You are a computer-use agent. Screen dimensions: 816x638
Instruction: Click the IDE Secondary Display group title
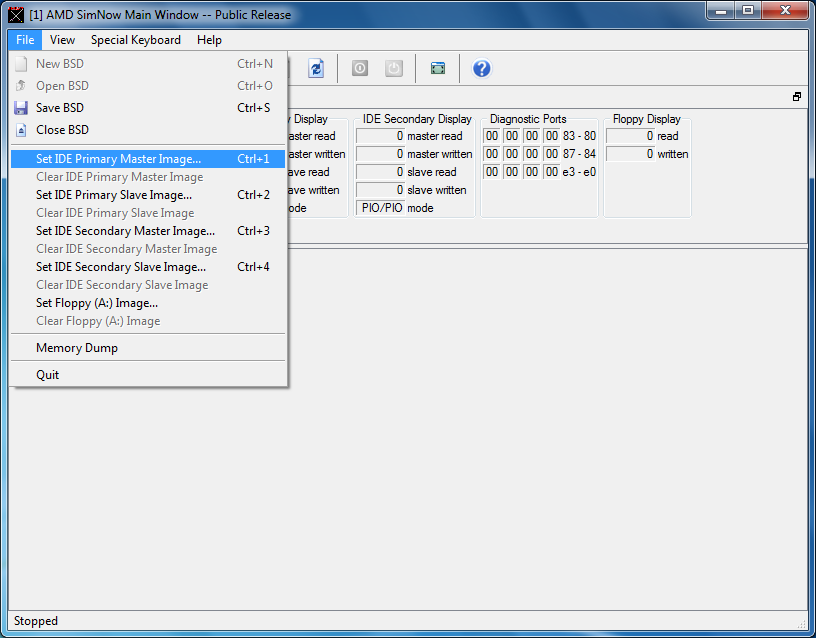(417, 119)
